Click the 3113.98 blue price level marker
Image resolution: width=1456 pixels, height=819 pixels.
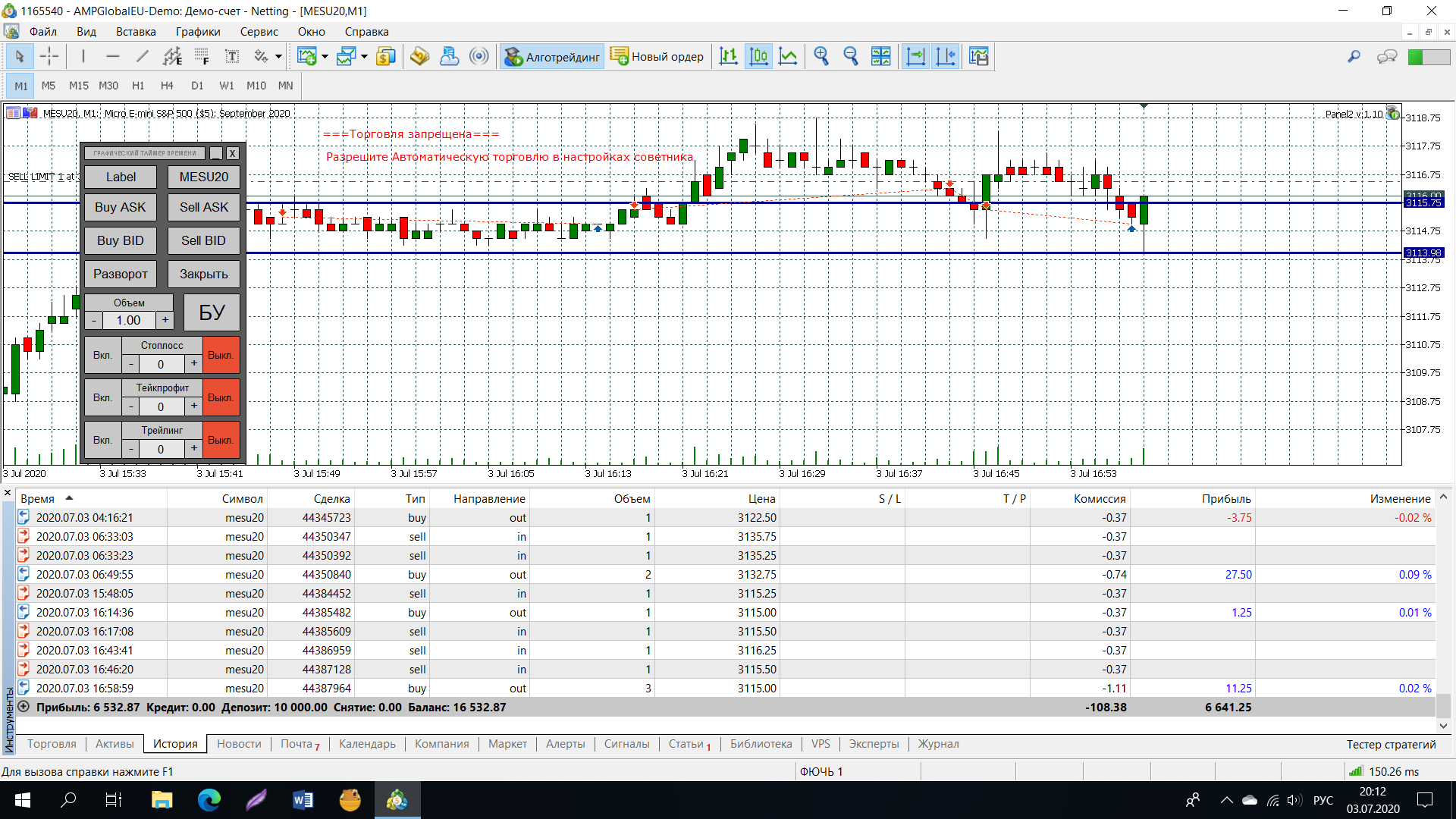coord(1423,253)
